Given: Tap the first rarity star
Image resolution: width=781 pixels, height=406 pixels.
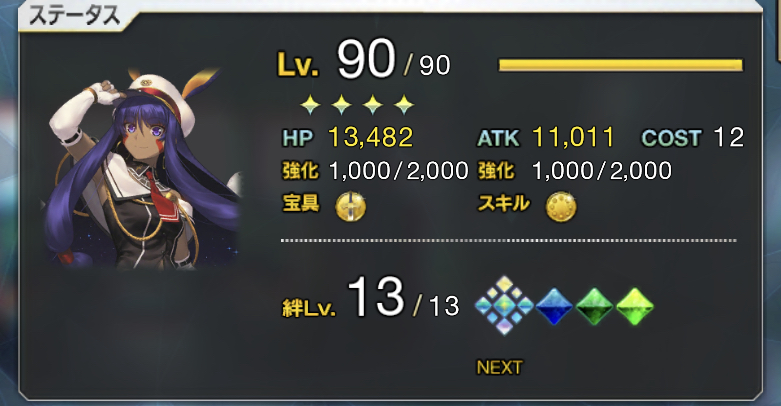Looking at the screenshot, I should click(310, 105).
